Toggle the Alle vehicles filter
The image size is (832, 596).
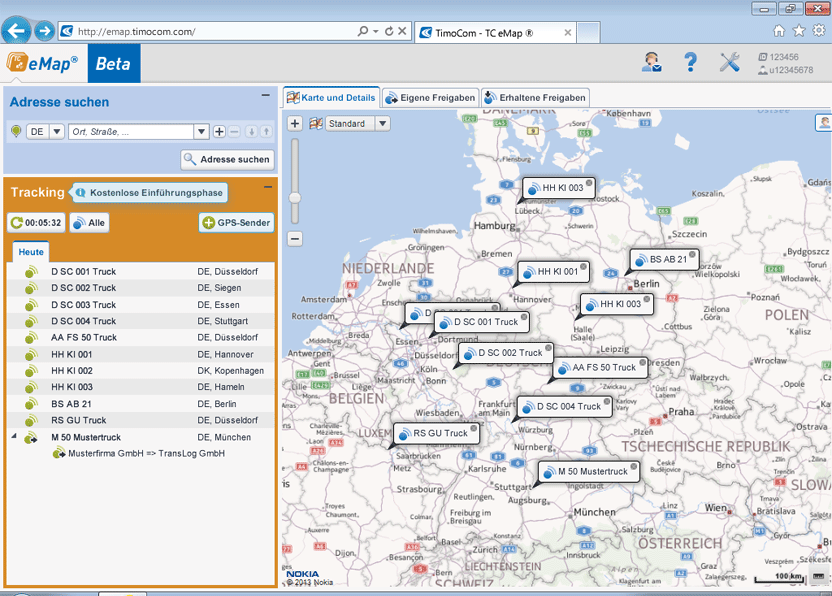(89, 223)
